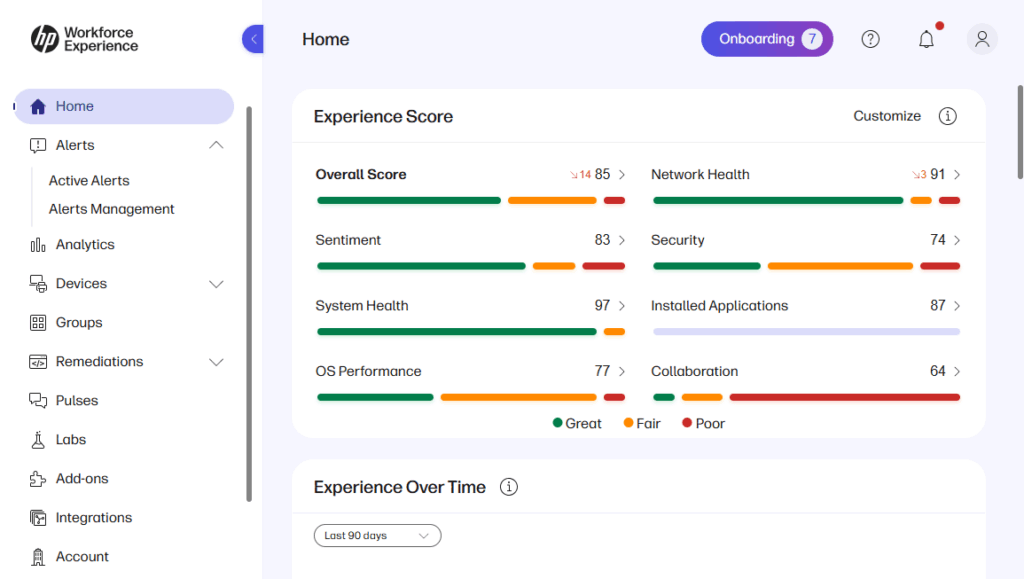Click the Experience Over Time info icon
The image size is (1024, 579).
click(x=508, y=487)
